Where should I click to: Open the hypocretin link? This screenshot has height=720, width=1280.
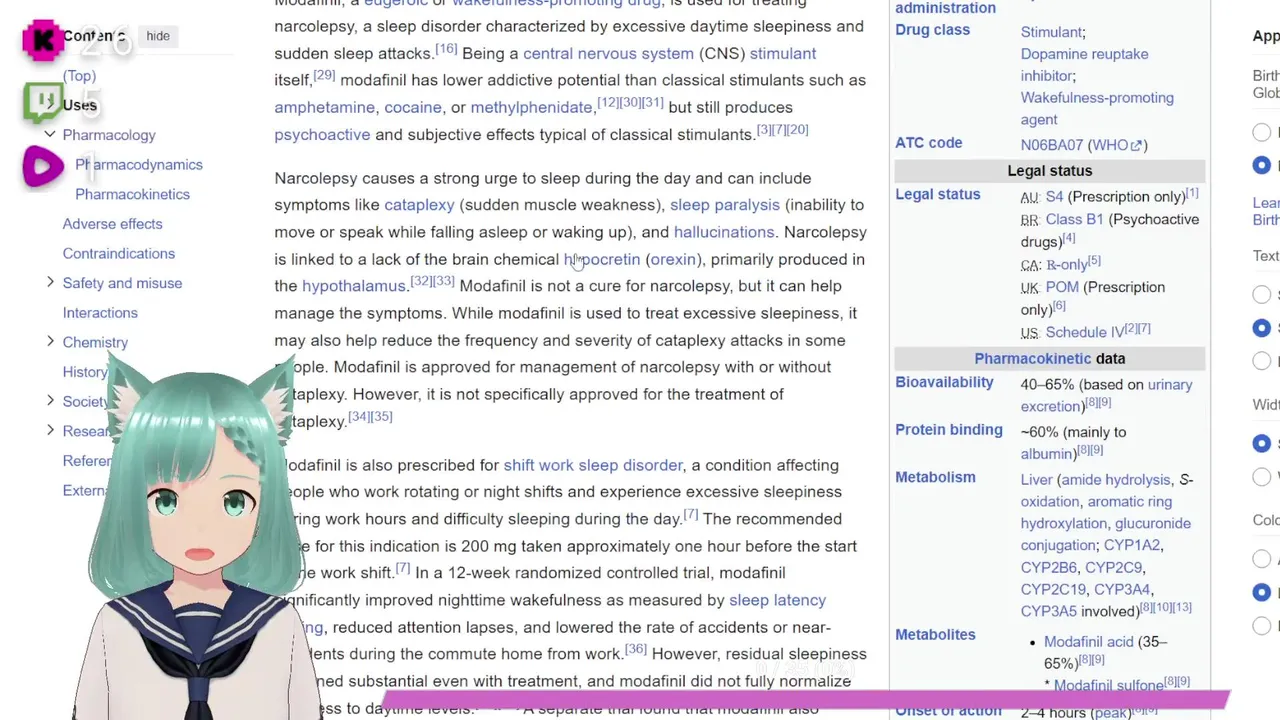click(602, 259)
